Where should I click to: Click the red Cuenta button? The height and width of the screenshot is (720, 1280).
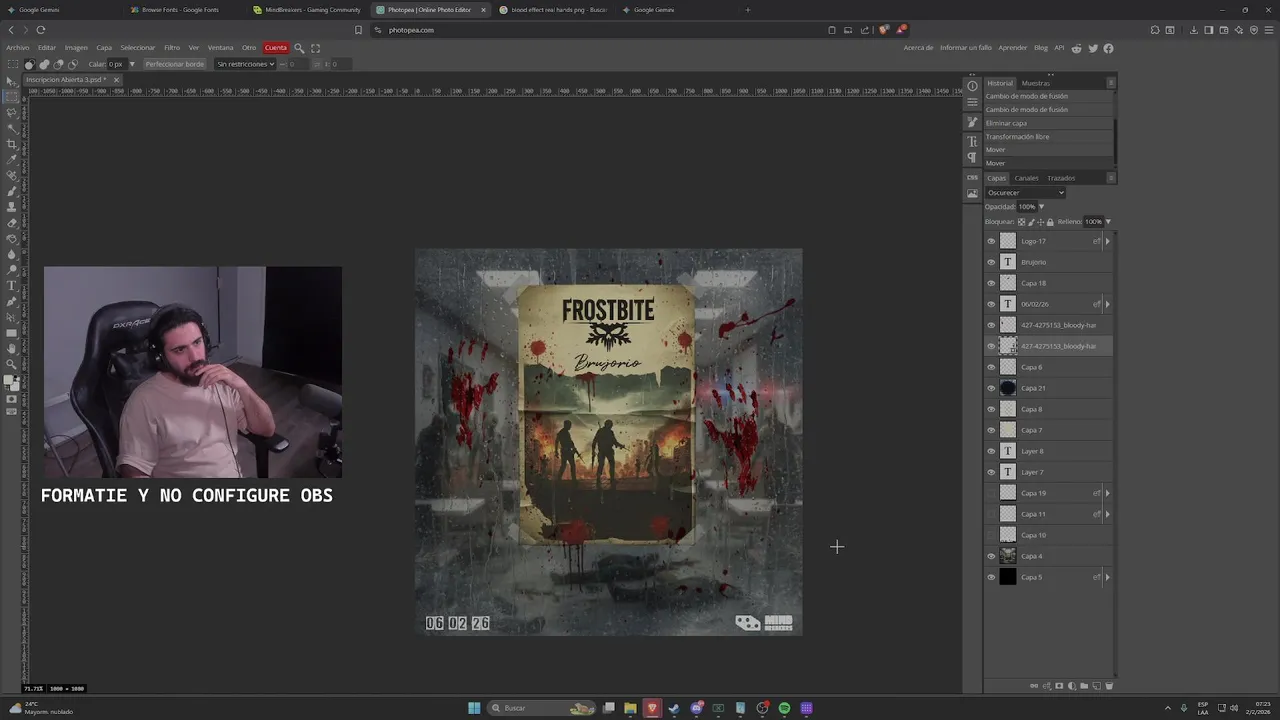click(x=276, y=48)
